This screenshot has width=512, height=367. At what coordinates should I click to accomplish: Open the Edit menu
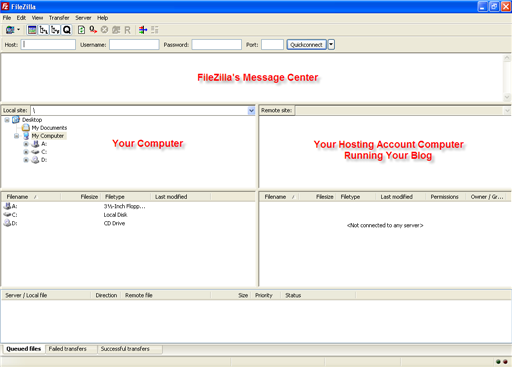[21, 18]
